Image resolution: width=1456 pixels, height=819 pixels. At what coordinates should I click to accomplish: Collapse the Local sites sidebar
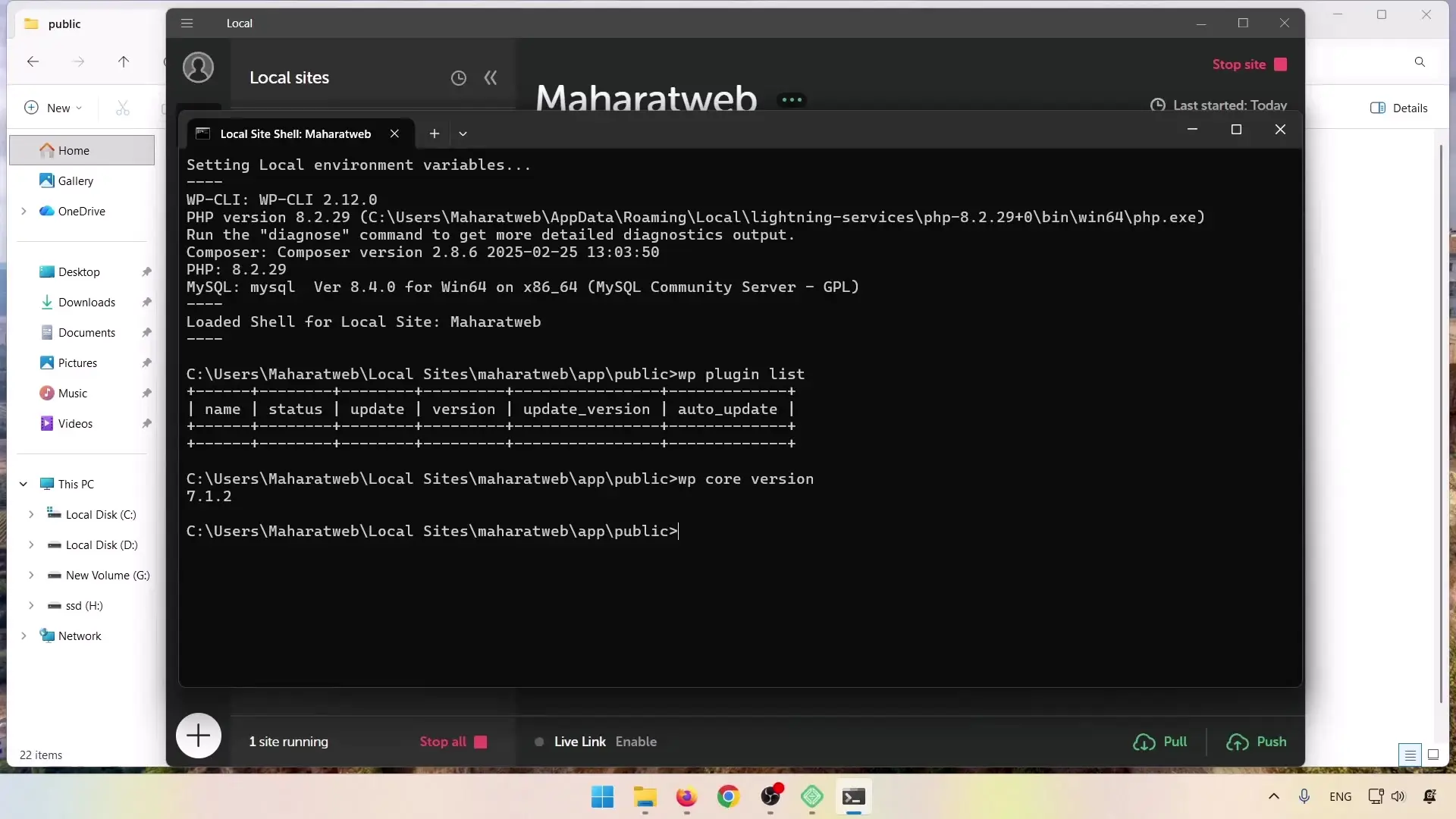tap(491, 78)
